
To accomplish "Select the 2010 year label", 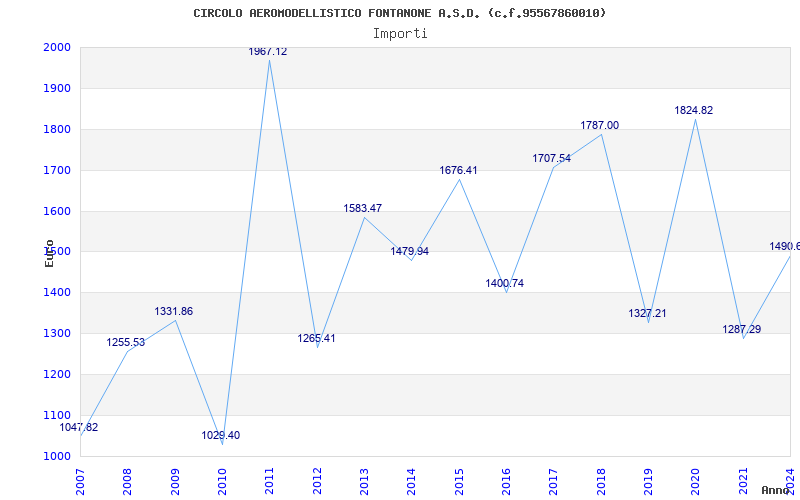I will tap(222, 481).
